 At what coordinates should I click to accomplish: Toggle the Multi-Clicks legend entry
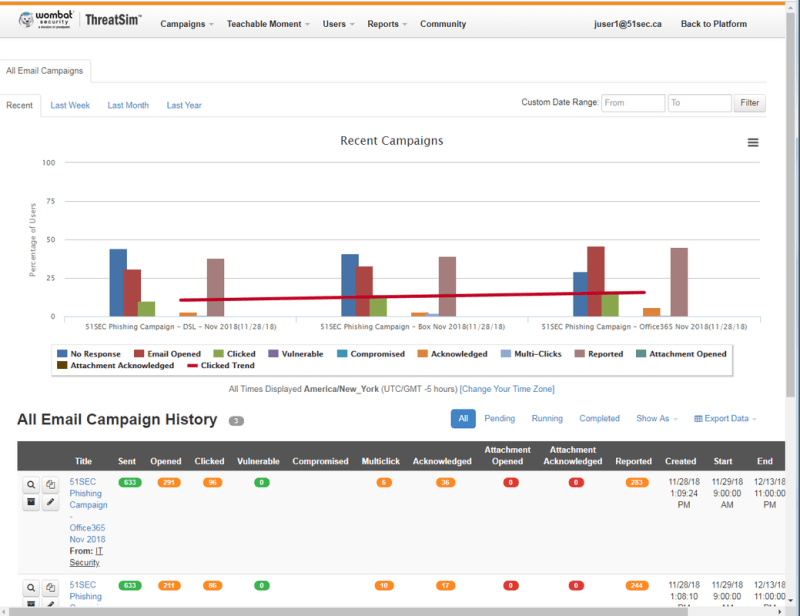pos(531,354)
